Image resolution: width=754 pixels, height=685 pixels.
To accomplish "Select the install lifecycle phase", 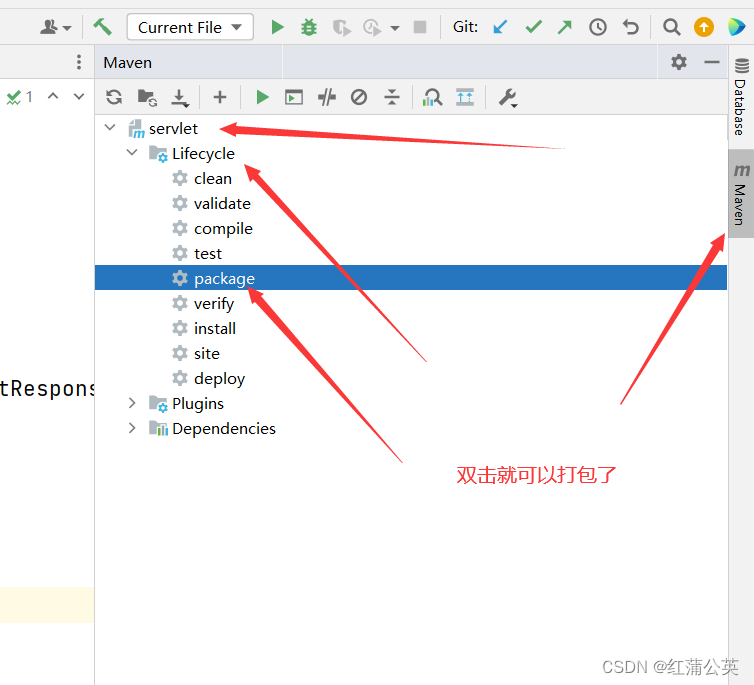I will click(x=215, y=329).
